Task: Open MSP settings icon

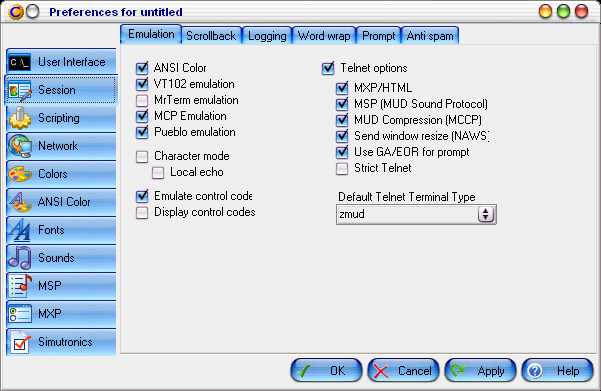Action: tap(20, 286)
